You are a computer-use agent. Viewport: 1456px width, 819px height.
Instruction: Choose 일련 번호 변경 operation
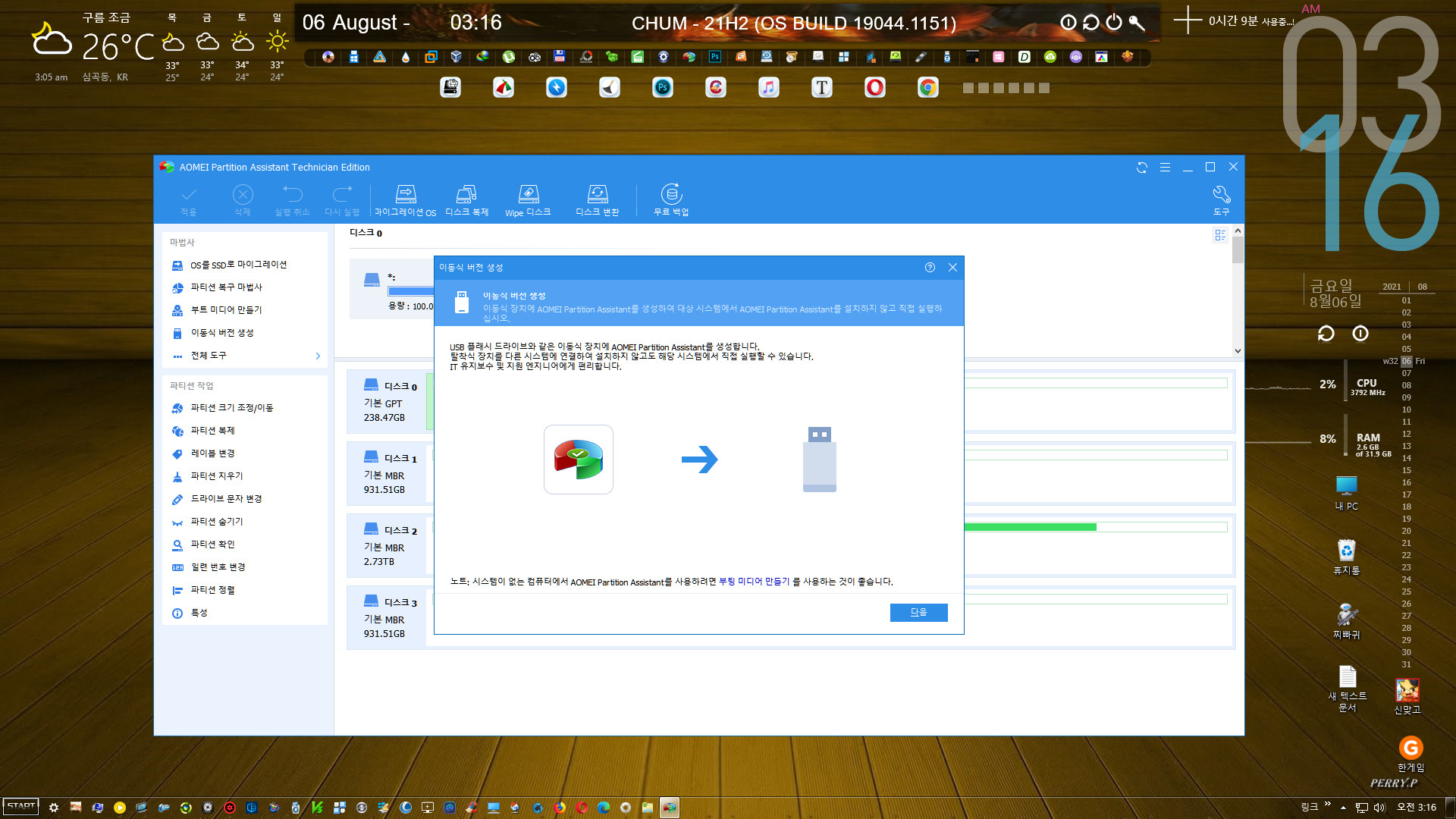coord(218,567)
